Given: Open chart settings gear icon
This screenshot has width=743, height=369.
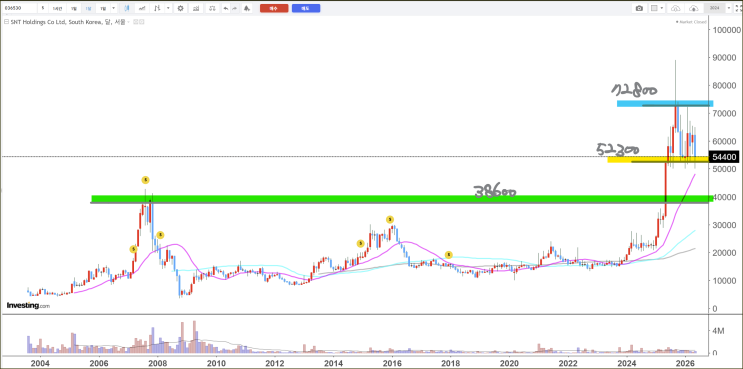Looking at the screenshot, I should (x=180, y=8).
